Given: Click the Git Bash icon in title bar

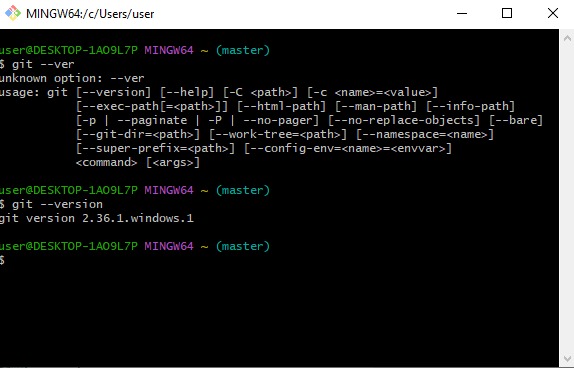Looking at the screenshot, I should pyautogui.click(x=12, y=13).
